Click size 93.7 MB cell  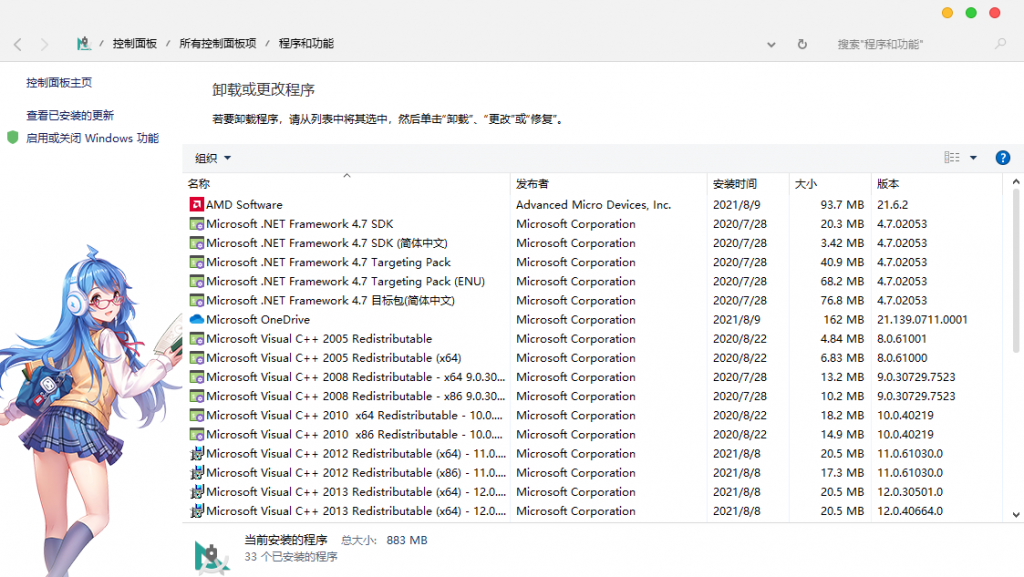pyautogui.click(x=842, y=204)
